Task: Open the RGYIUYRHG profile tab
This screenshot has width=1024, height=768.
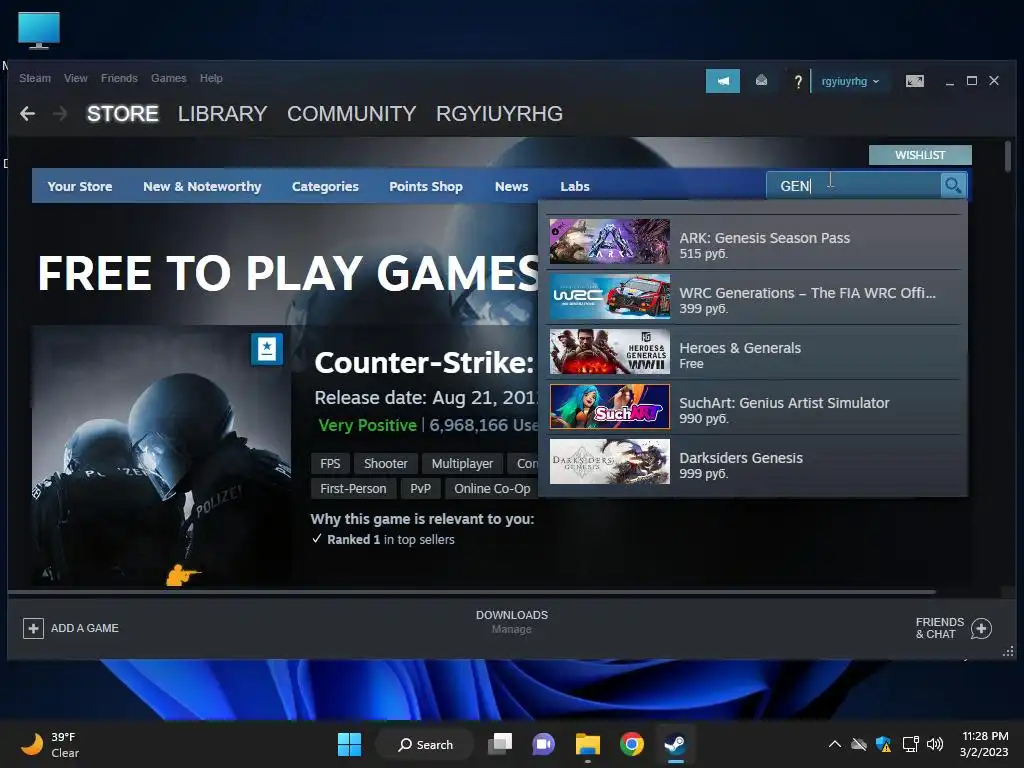Action: click(500, 114)
